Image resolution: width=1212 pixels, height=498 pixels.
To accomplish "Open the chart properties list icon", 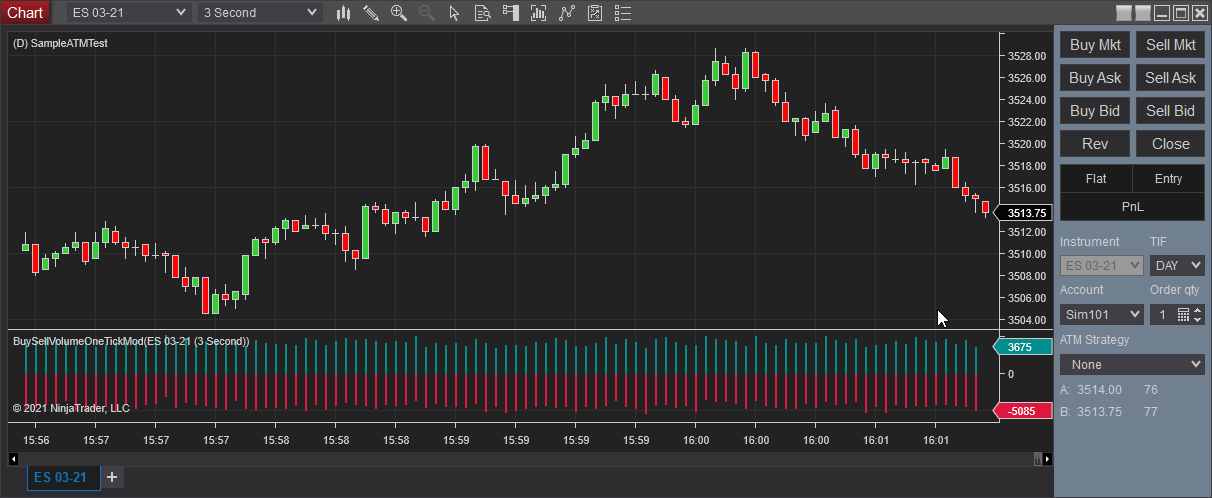I will pyautogui.click(x=623, y=13).
